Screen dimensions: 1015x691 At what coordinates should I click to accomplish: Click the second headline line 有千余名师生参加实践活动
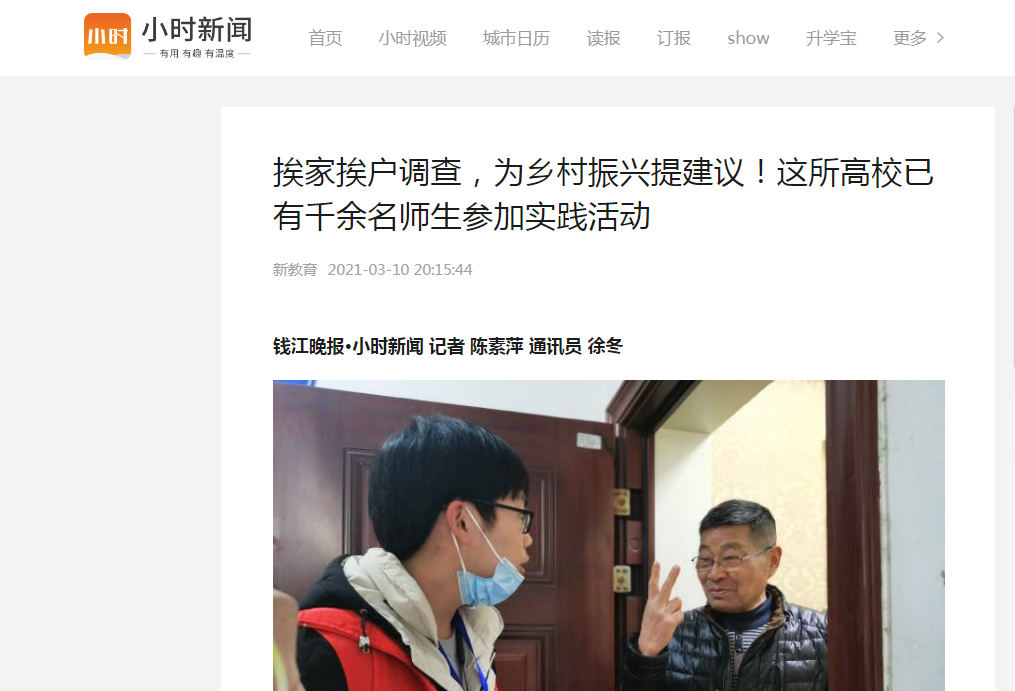pyautogui.click(x=462, y=216)
